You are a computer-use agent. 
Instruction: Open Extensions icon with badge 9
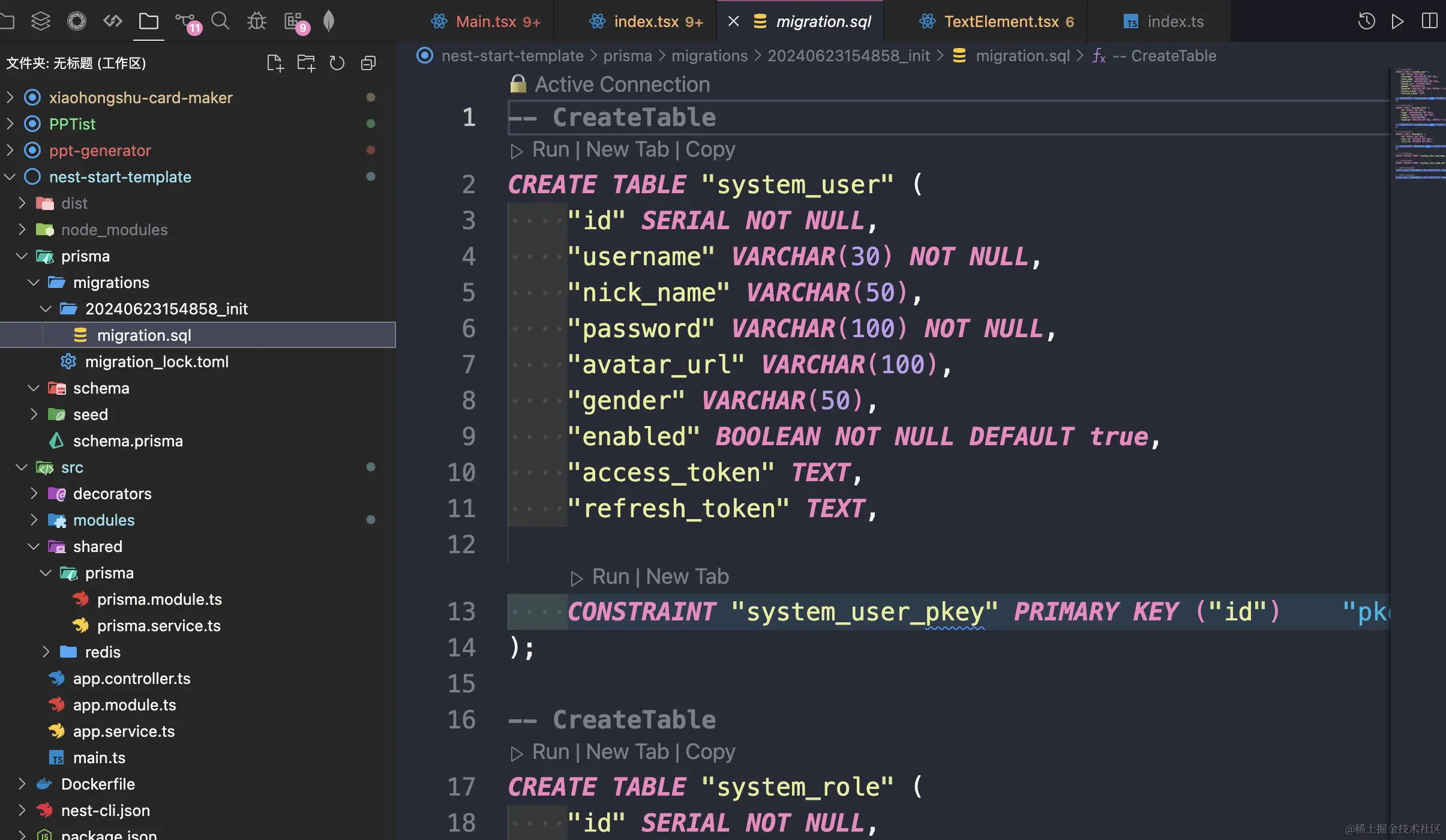[x=294, y=22]
